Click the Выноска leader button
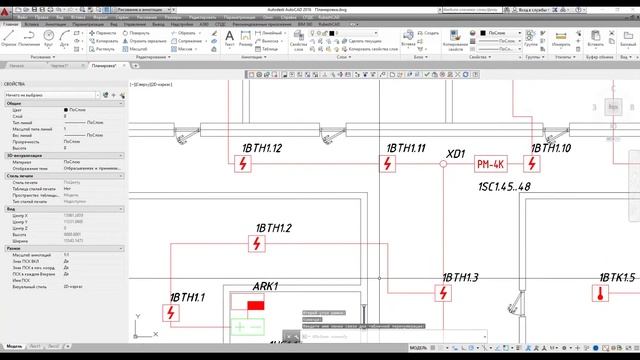640x360 pixels. 269,41
